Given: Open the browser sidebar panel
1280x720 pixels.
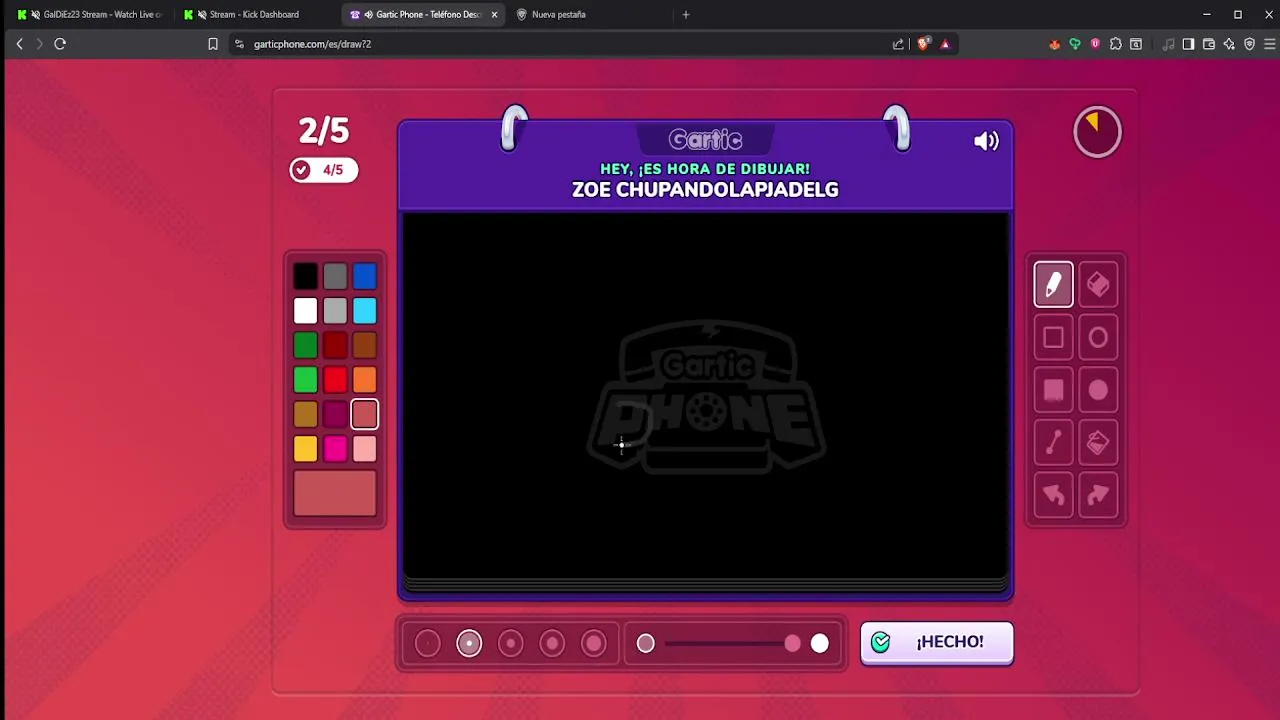Looking at the screenshot, I should (x=1188, y=44).
